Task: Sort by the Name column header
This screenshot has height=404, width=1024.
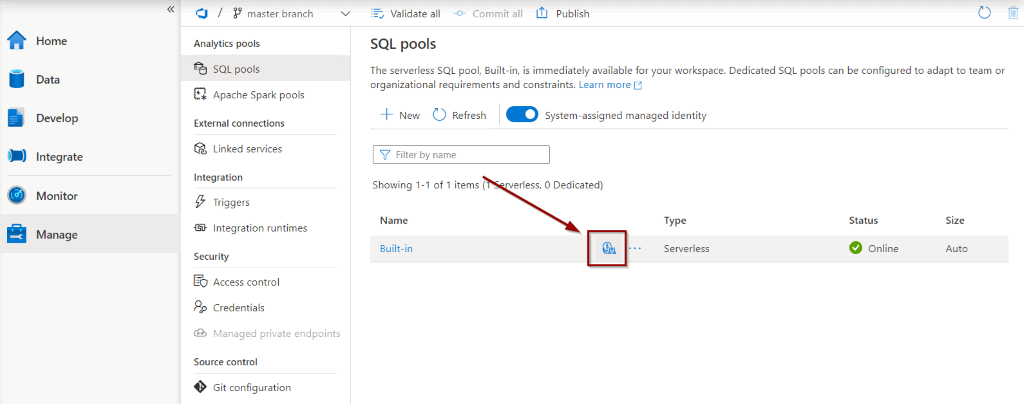Action: [x=394, y=221]
